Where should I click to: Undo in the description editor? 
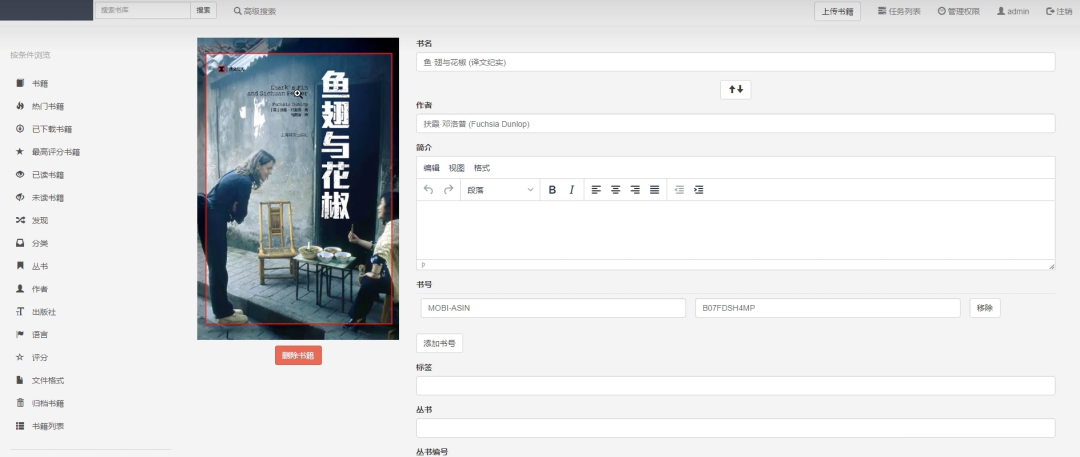click(x=428, y=190)
